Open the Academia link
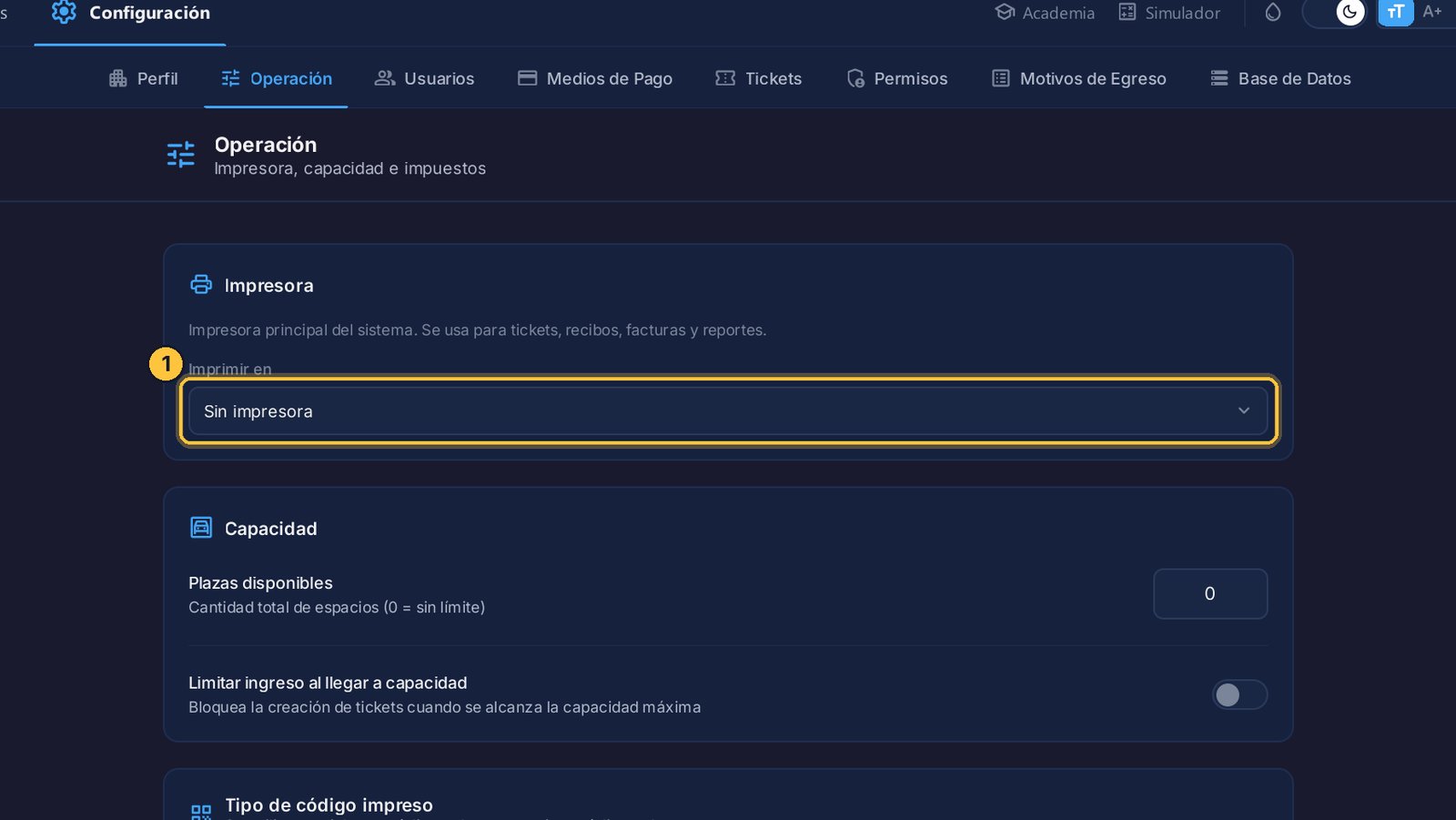The image size is (1456, 820). pyautogui.click(x=1045, y=13)
